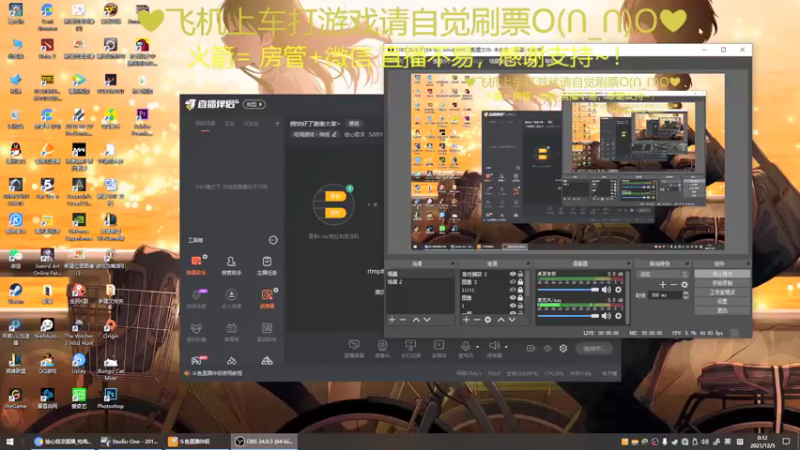Click the transition duration 300 ms field
Viewport: 800px width, 450px height.
click(666, 295)
